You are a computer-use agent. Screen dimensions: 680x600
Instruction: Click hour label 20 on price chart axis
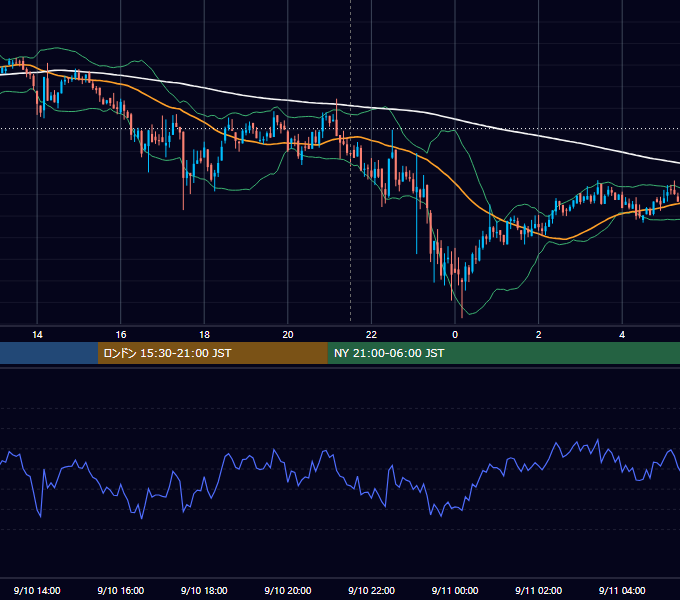coord(288,335)
